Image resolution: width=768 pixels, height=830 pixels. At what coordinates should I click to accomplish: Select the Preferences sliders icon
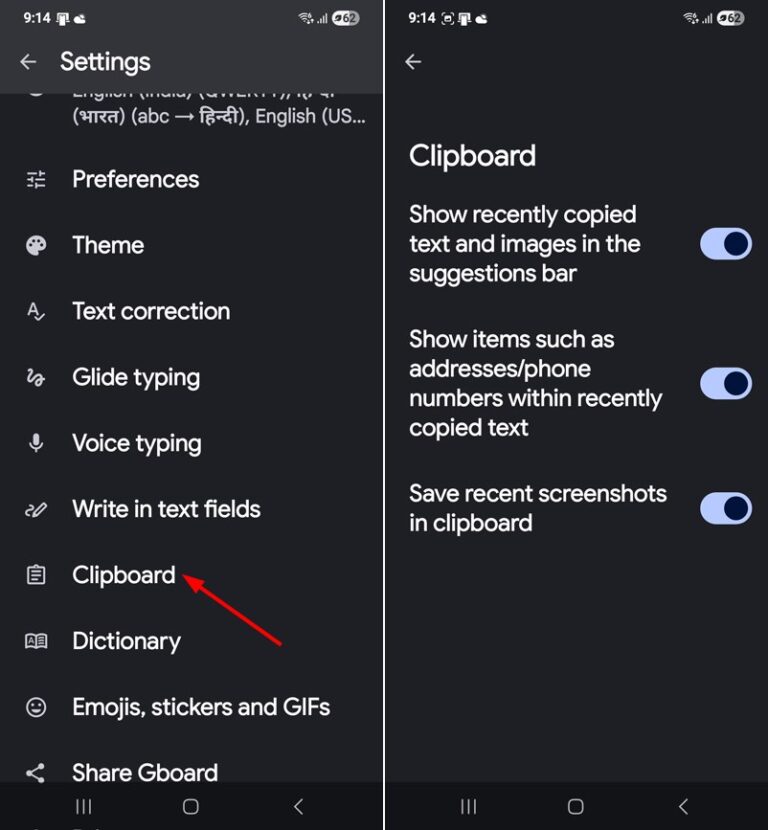(35, 179)
